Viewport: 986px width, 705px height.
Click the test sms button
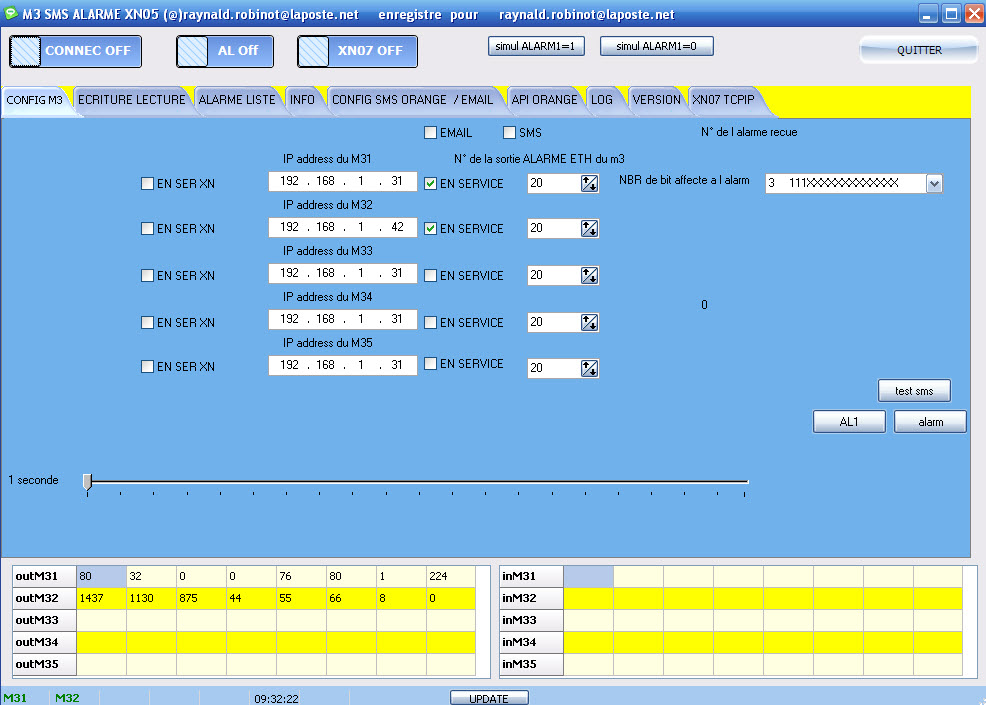click(x=914, y=391)
